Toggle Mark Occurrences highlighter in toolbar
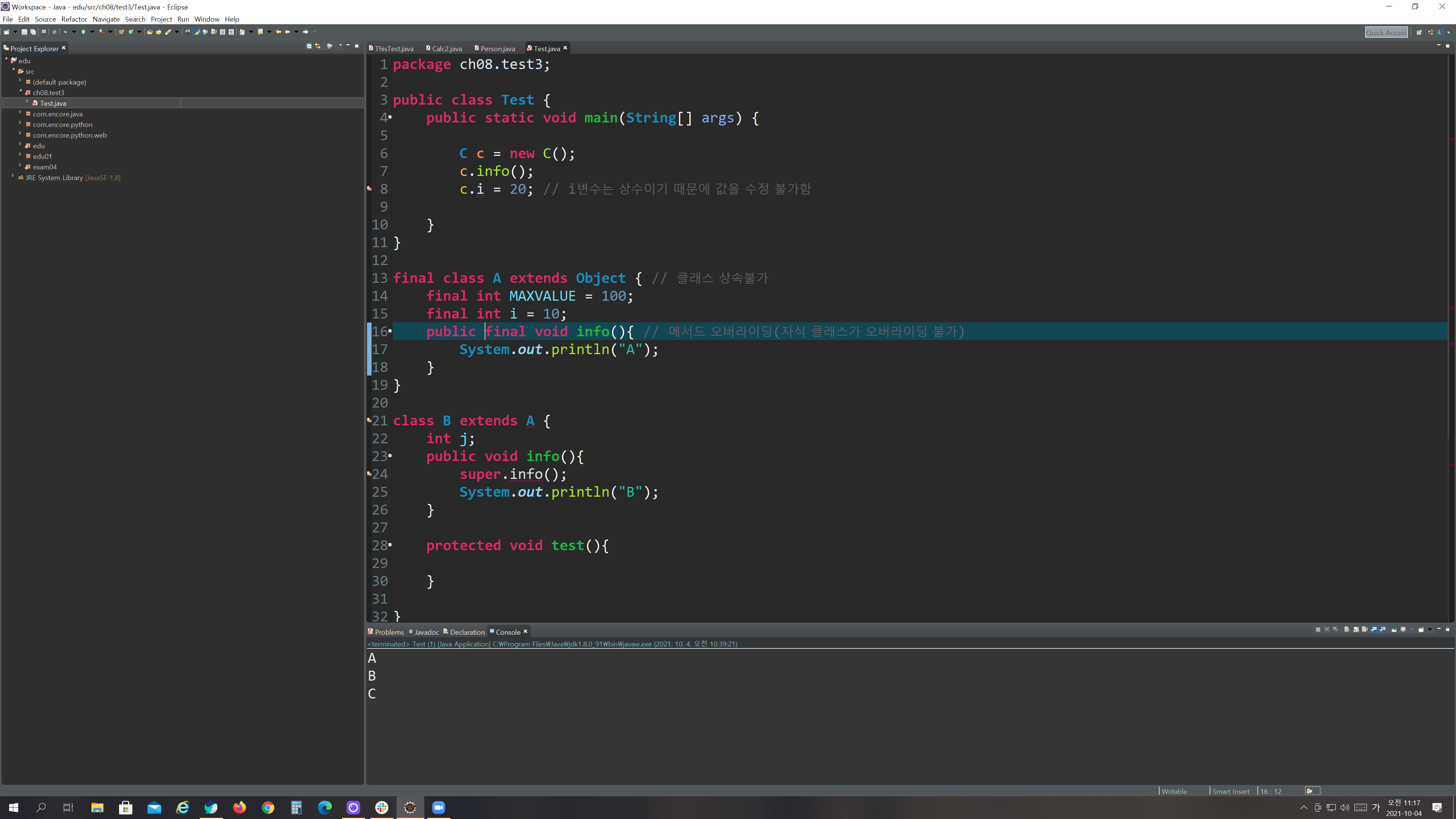This screenshot has width=1456, height=819. tap(197, 31)
